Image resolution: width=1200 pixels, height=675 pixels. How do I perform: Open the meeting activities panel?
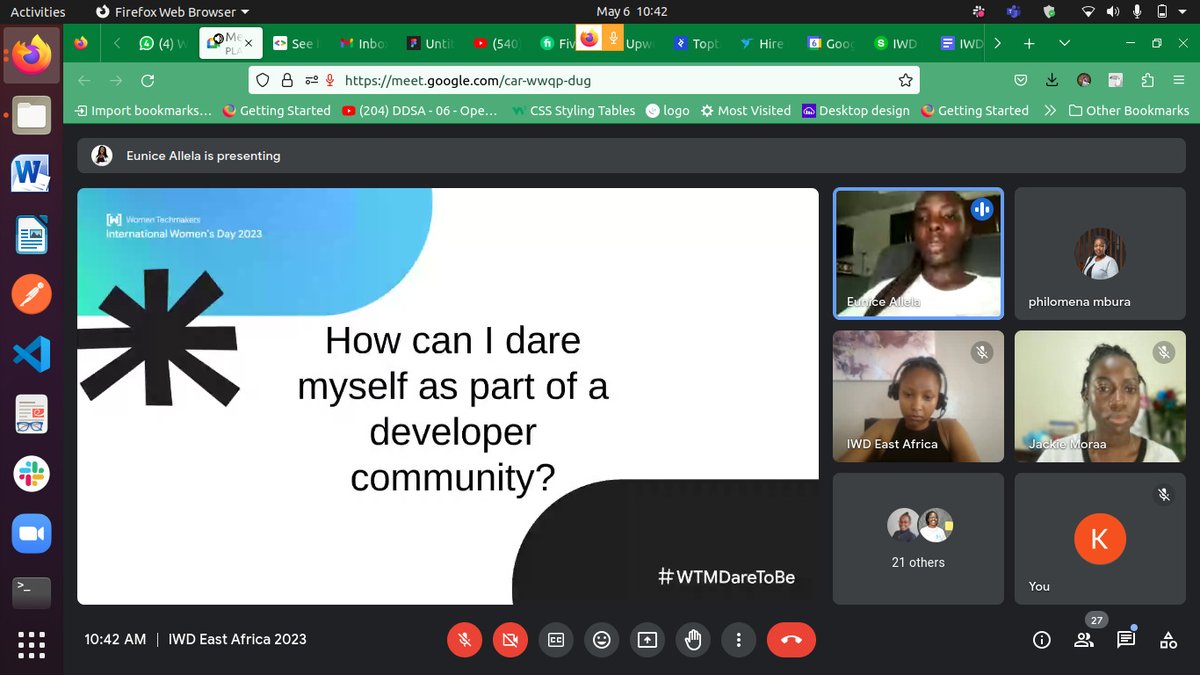click(x=1167, y=639)
